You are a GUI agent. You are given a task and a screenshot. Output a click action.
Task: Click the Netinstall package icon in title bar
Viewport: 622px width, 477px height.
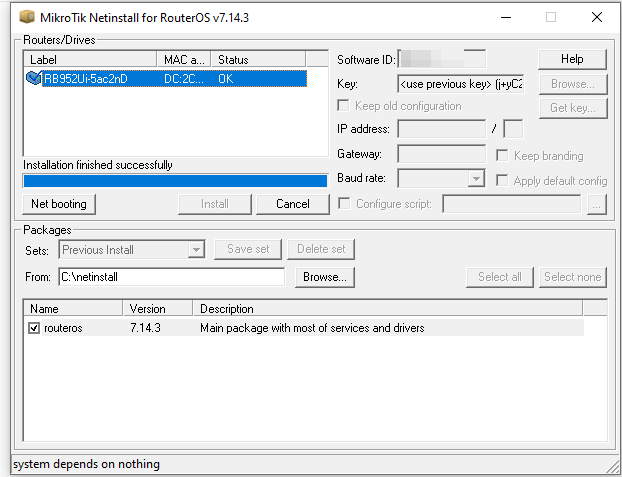point(27,17)
